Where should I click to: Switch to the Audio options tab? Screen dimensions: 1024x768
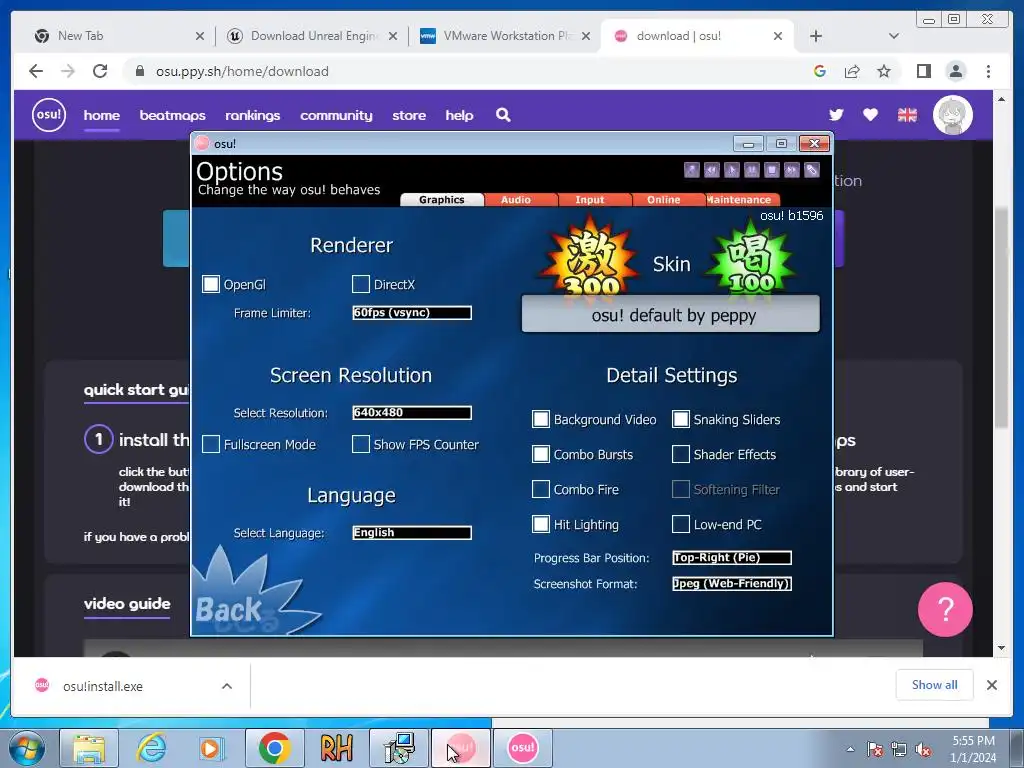(516, 200)
